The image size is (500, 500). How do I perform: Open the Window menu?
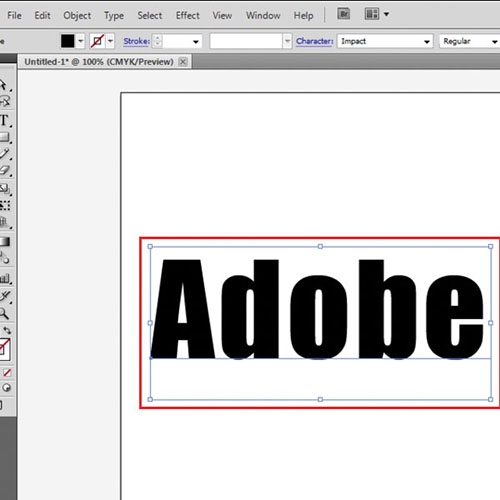[x=263, y=15]
